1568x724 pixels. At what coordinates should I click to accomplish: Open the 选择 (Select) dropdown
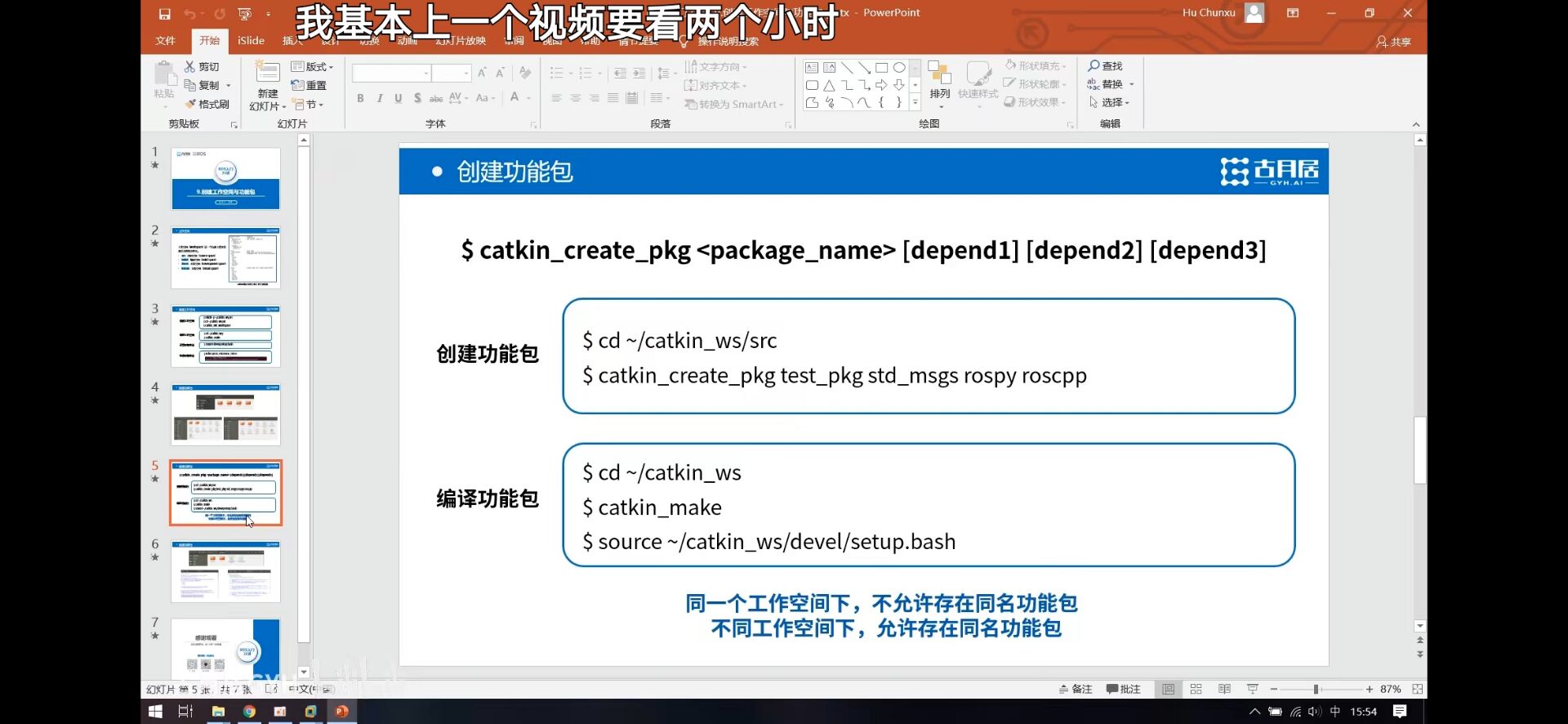tap(1109, 102)
